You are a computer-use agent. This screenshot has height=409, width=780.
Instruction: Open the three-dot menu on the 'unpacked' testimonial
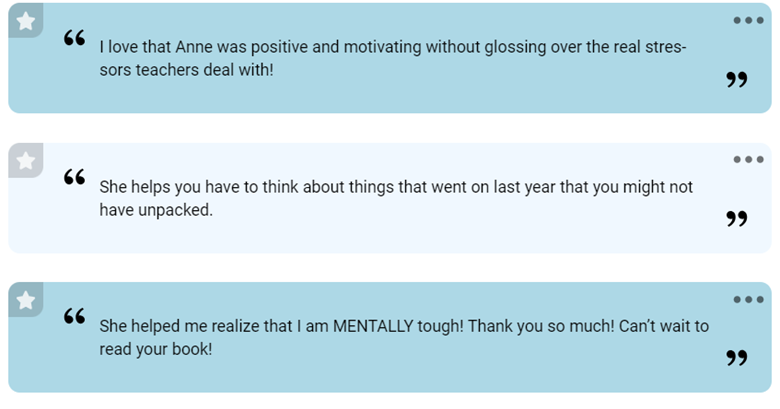tap(748, 160)
